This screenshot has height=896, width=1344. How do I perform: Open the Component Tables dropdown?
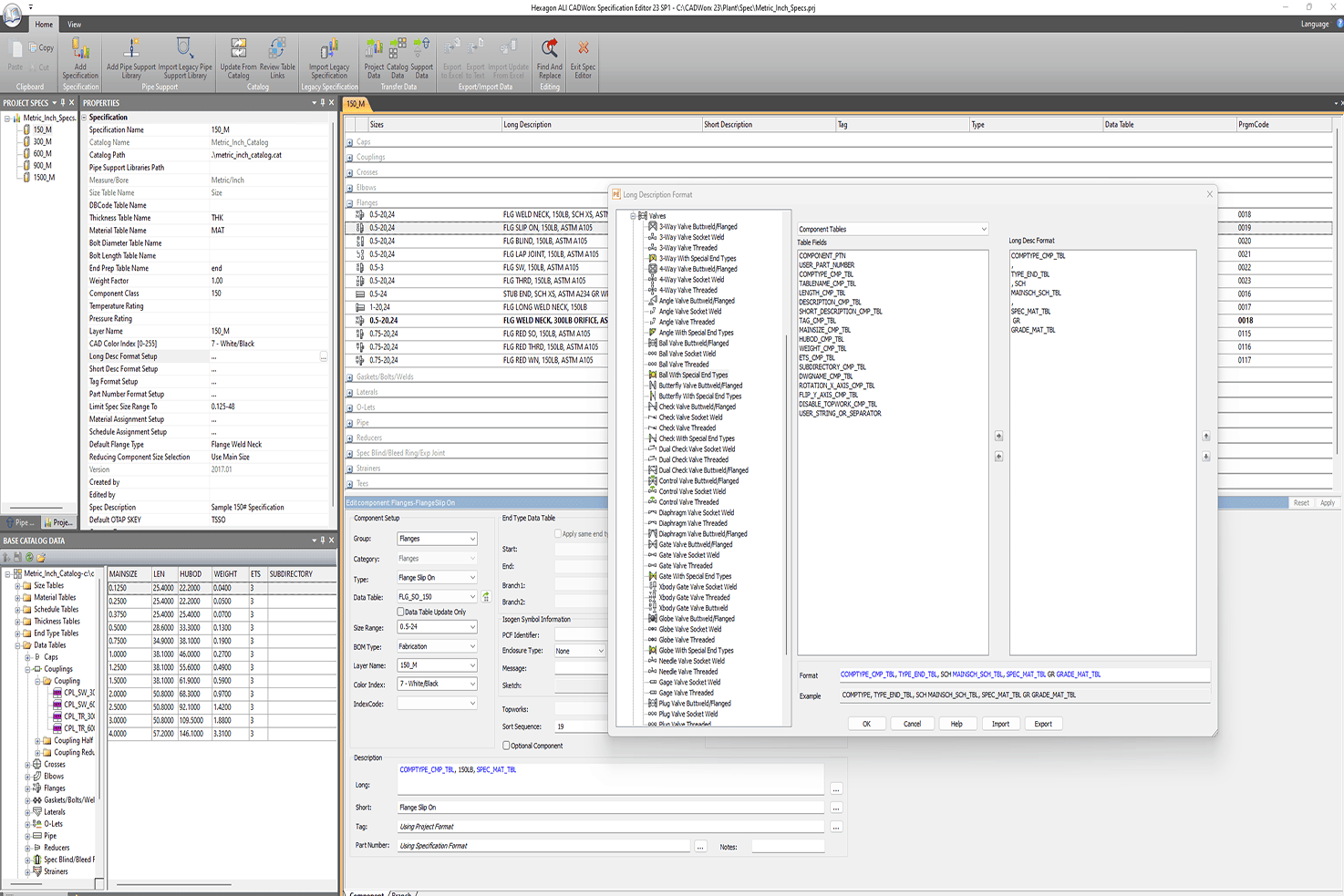[x=892, y=229]
